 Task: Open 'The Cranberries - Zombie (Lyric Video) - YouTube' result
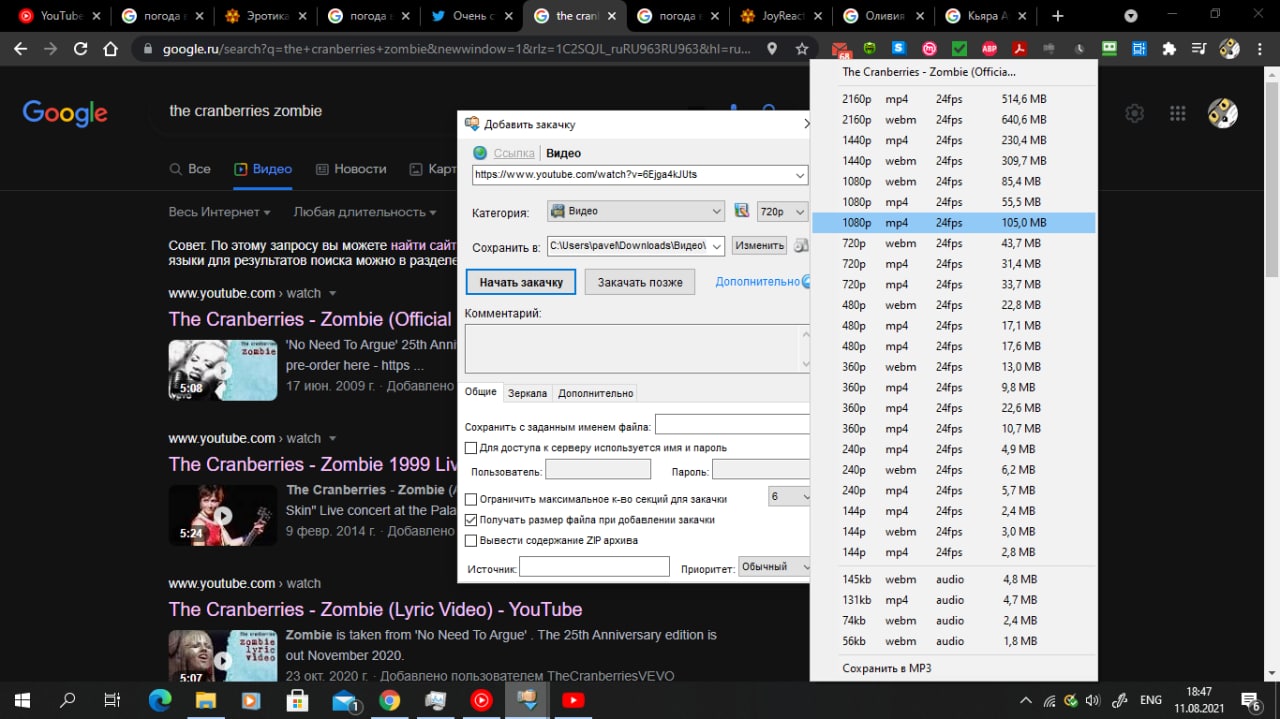(x=375, y=610)
